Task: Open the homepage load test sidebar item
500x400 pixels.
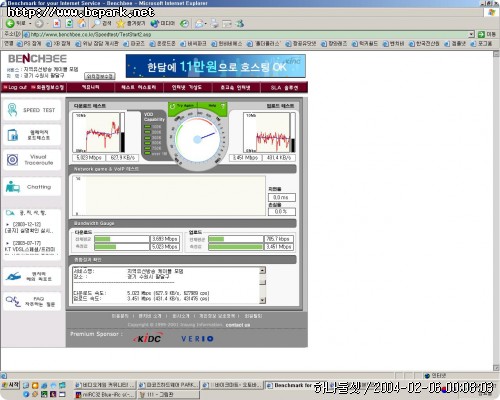Action: tap(32, 135)
